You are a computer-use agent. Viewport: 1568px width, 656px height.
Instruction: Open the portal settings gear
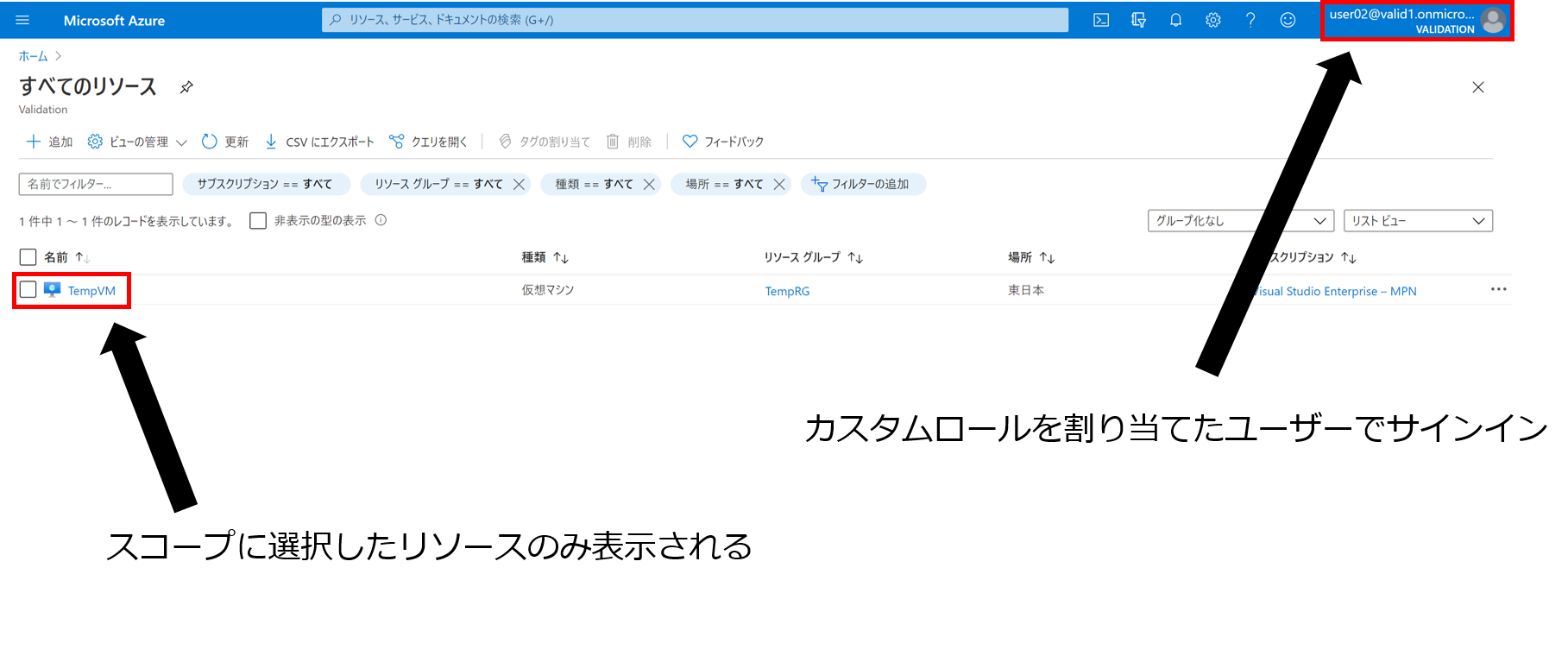pyautogui.click(x=1212, y=20)
